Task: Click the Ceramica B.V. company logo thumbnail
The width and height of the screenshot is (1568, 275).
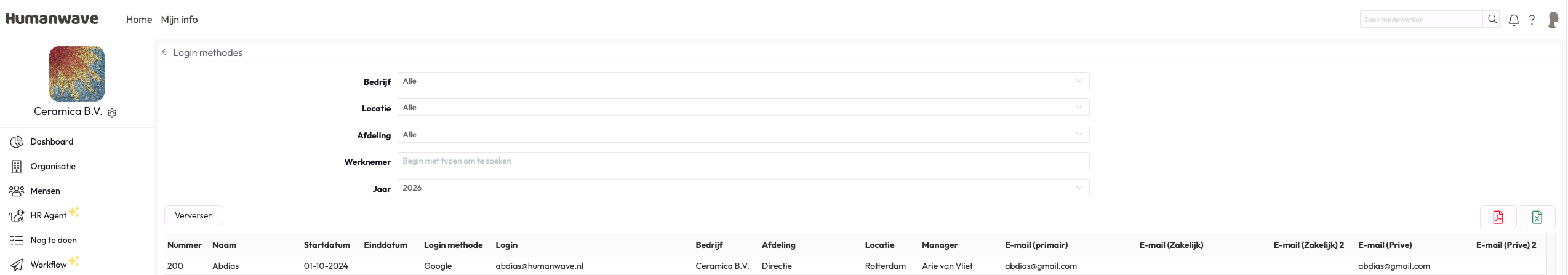Action: (x=77, y=74)
